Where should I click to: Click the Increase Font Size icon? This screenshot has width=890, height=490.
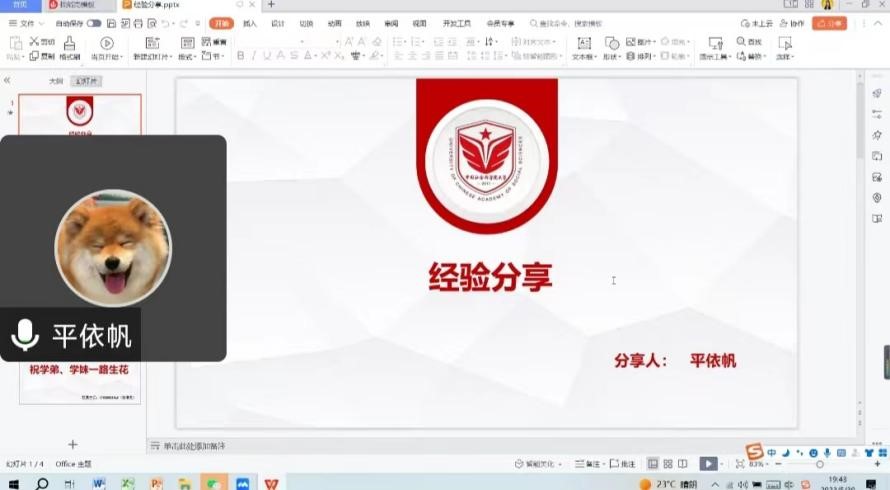pos(349,42)
